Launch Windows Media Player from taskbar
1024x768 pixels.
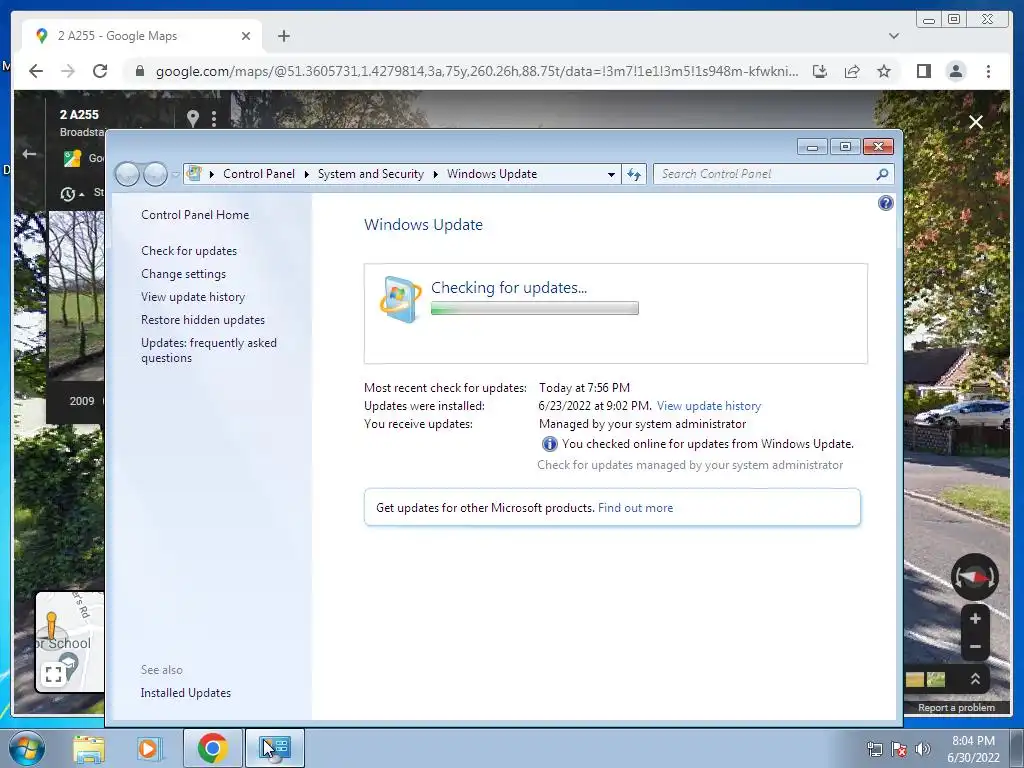click(x=150, y=749)
